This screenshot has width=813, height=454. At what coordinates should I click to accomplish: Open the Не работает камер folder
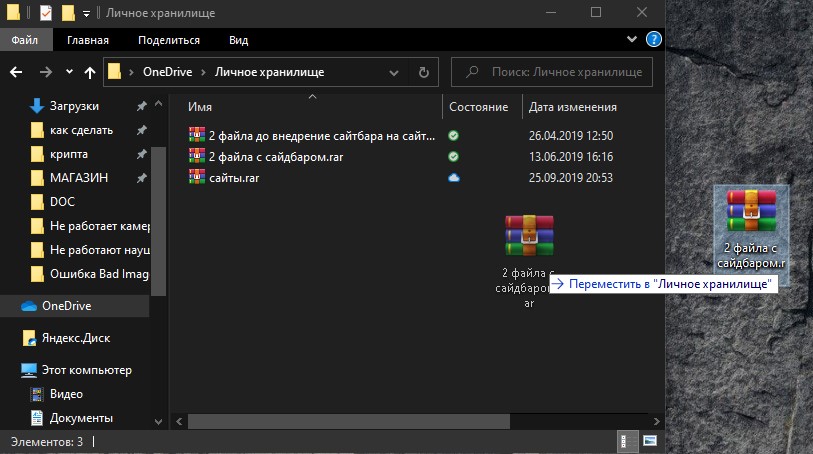(x=89, y=226)
